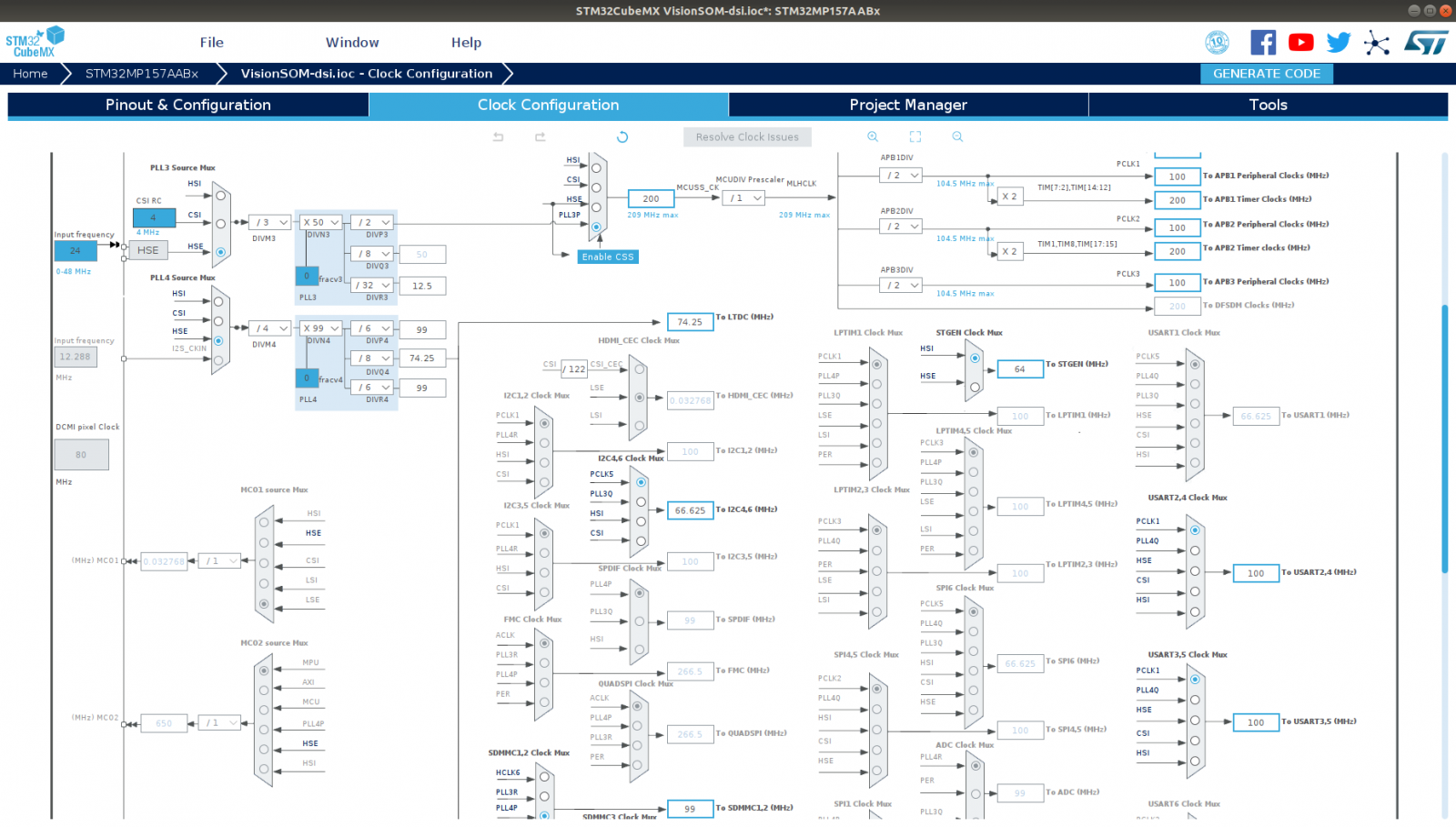The image size is (1456, 827).
Task: Click the HSE input frequency field showing 24
Action: point(74,250)
